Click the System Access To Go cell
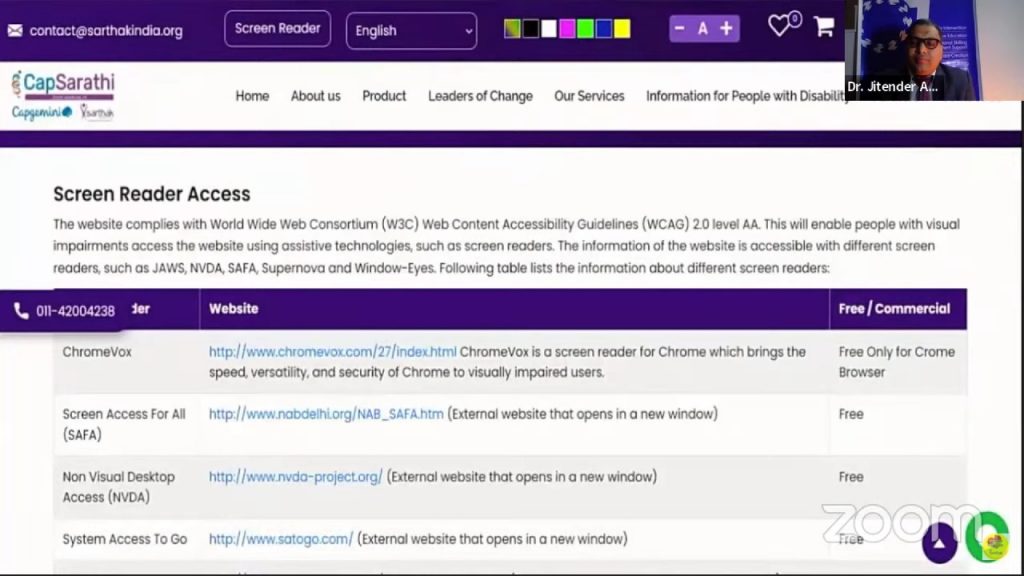This screenshot has height=576, width=1024. click(127, 539)
